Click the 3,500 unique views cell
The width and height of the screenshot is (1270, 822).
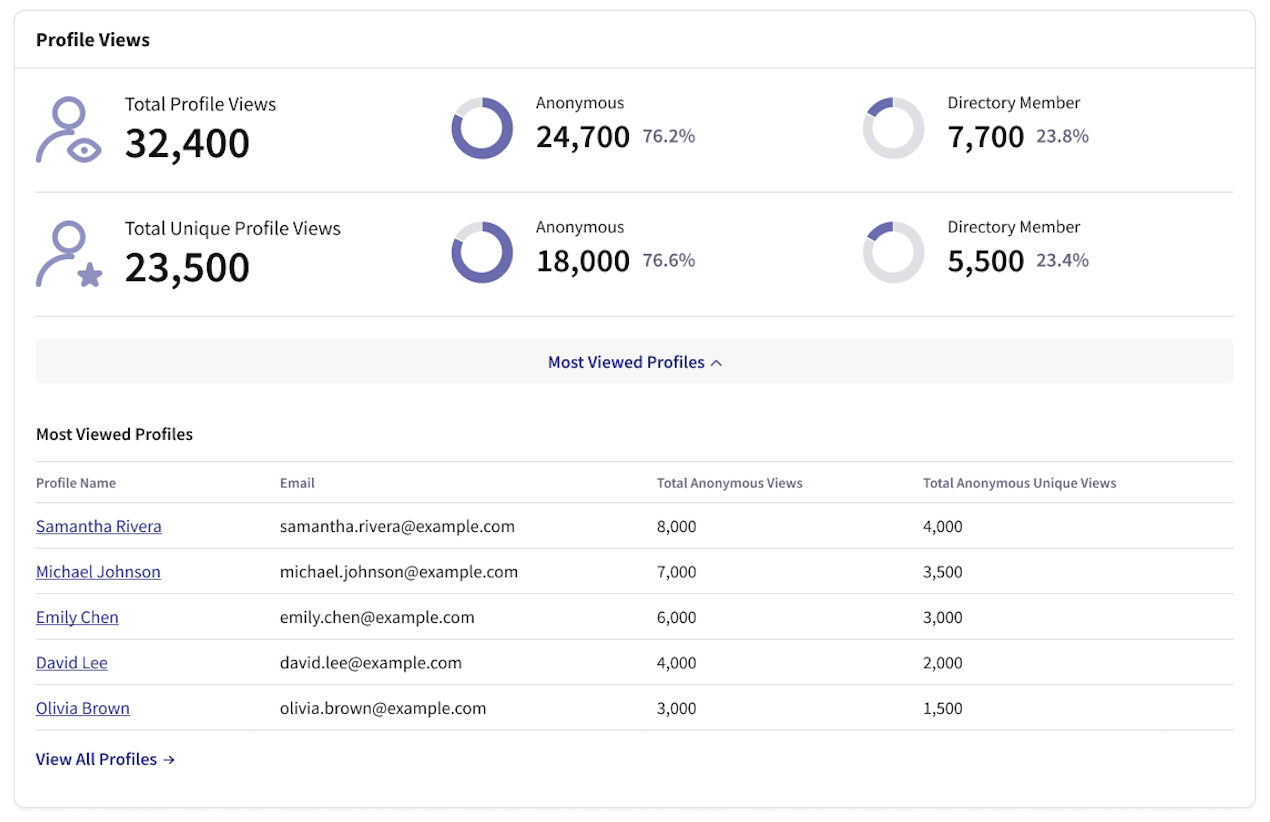tap(943, 572)
